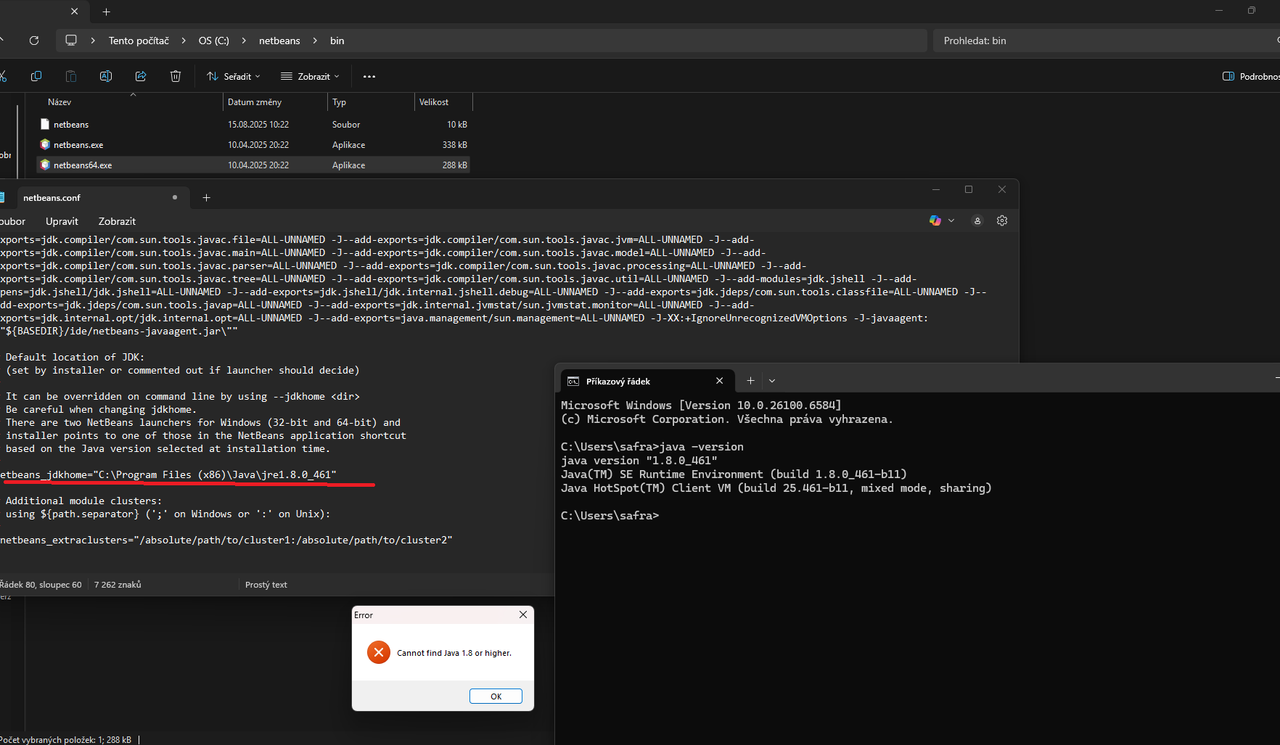
Task: Close the File Explorer tab
Action: [x=73, y=12]
